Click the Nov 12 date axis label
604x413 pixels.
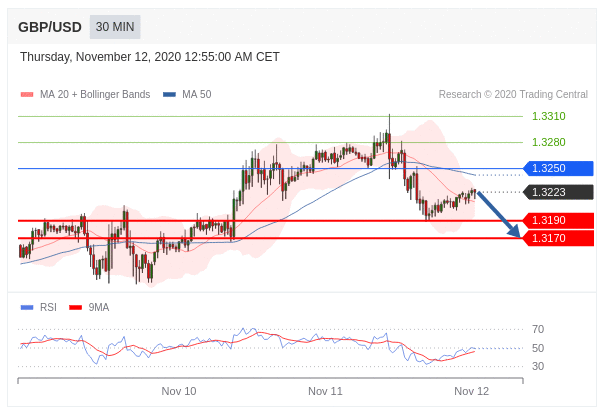[x=471, y=391]
